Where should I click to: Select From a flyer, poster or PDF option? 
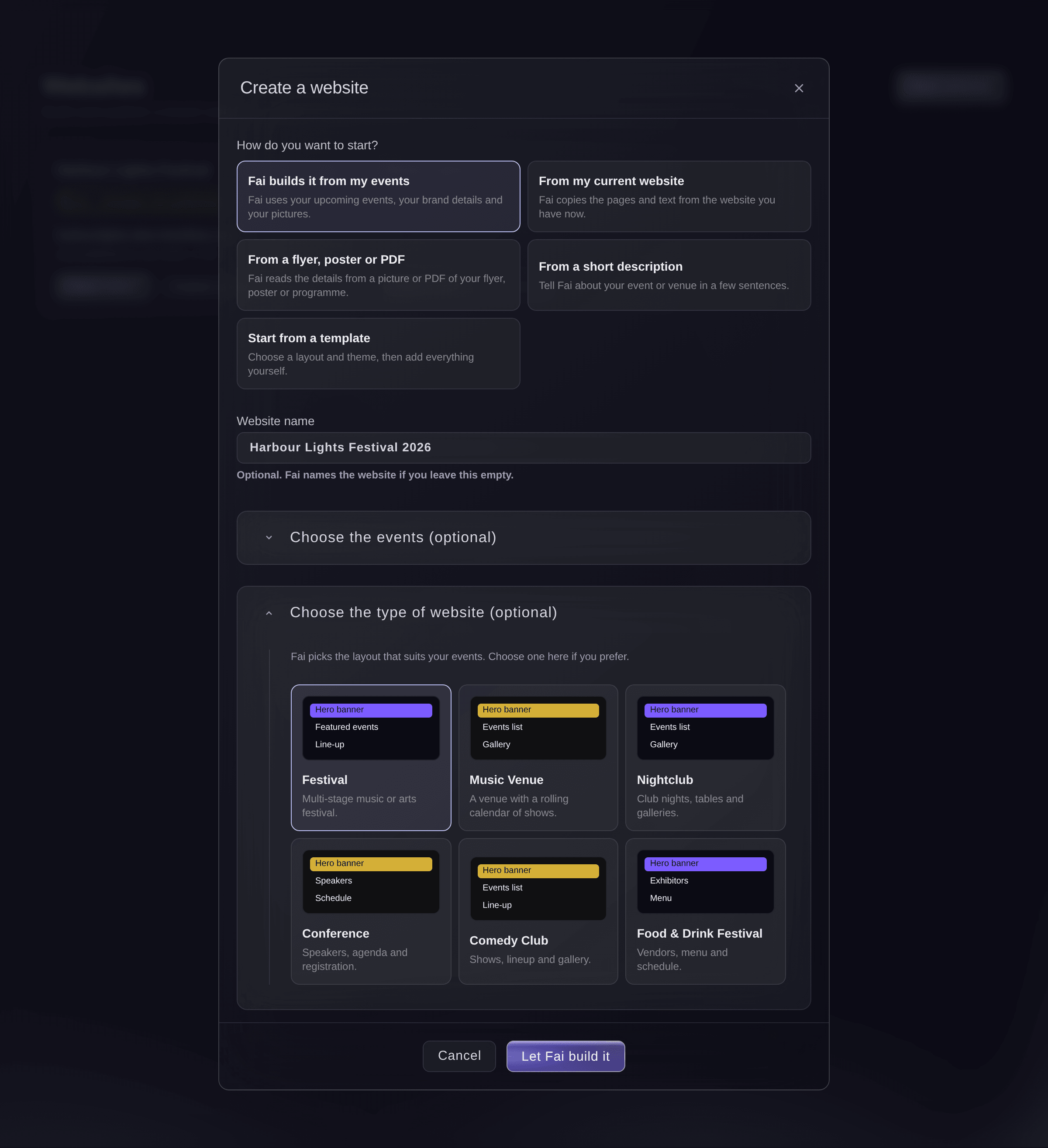tap(378, 275)
